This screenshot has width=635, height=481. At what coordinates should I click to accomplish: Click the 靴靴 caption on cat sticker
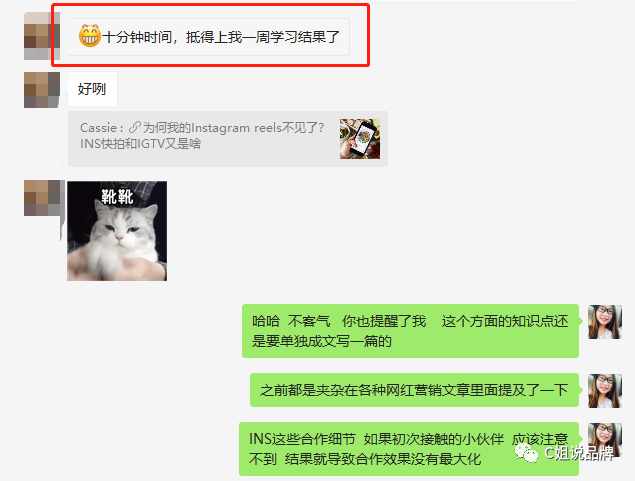117,197
